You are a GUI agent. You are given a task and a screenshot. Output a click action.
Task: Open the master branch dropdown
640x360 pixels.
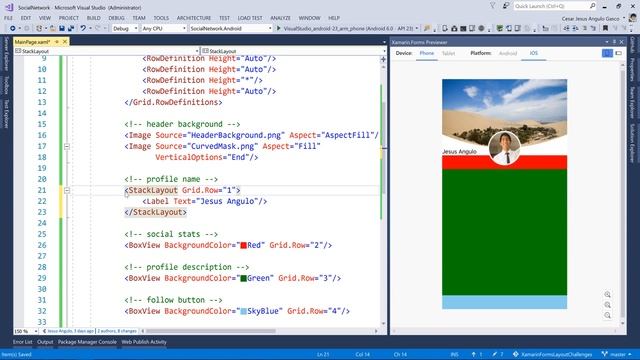pos(618,354)
